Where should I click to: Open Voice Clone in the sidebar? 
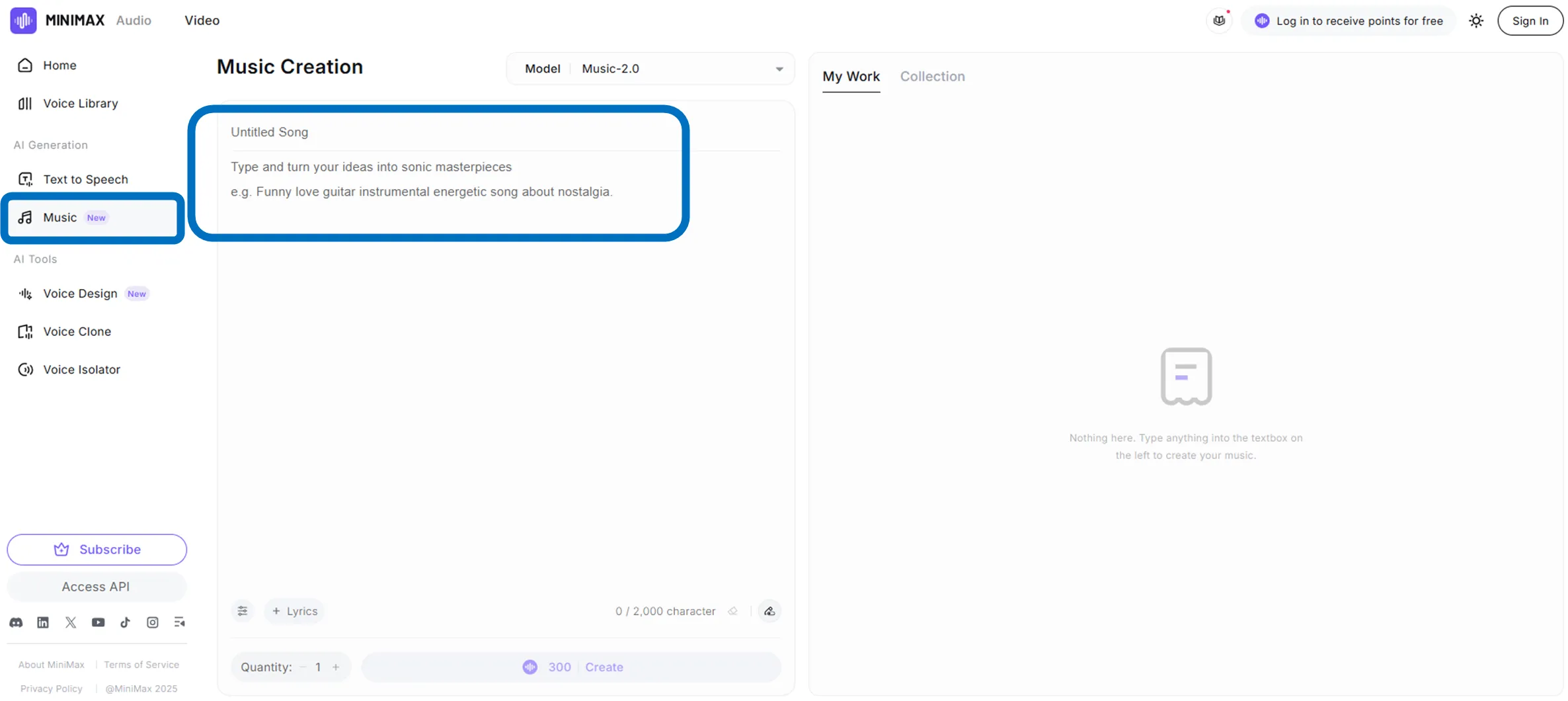pos(77,331)
